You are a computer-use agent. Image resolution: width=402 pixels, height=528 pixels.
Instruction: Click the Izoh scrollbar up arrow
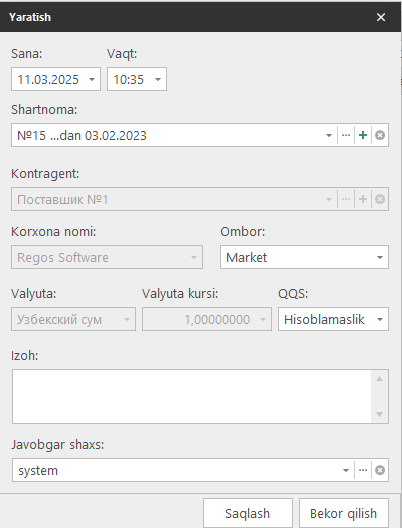[x=379, y=379]
